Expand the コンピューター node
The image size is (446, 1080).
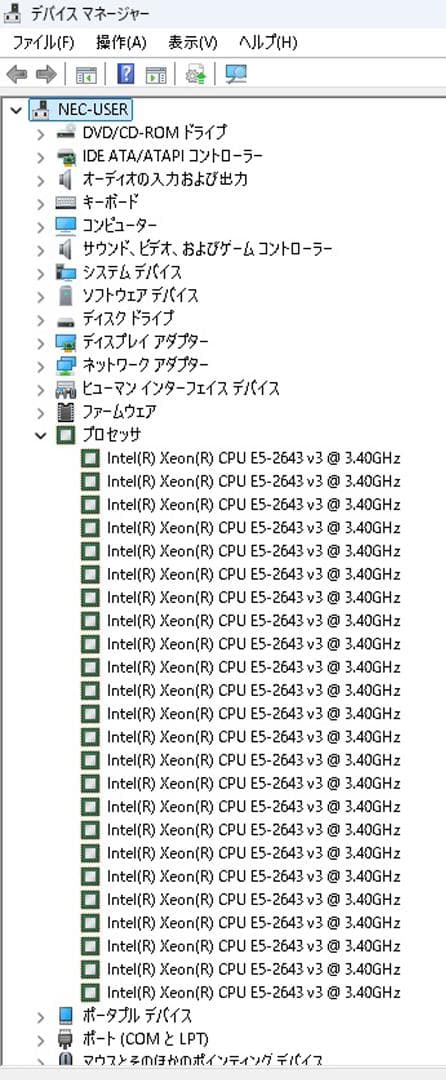tap(41, 226)
